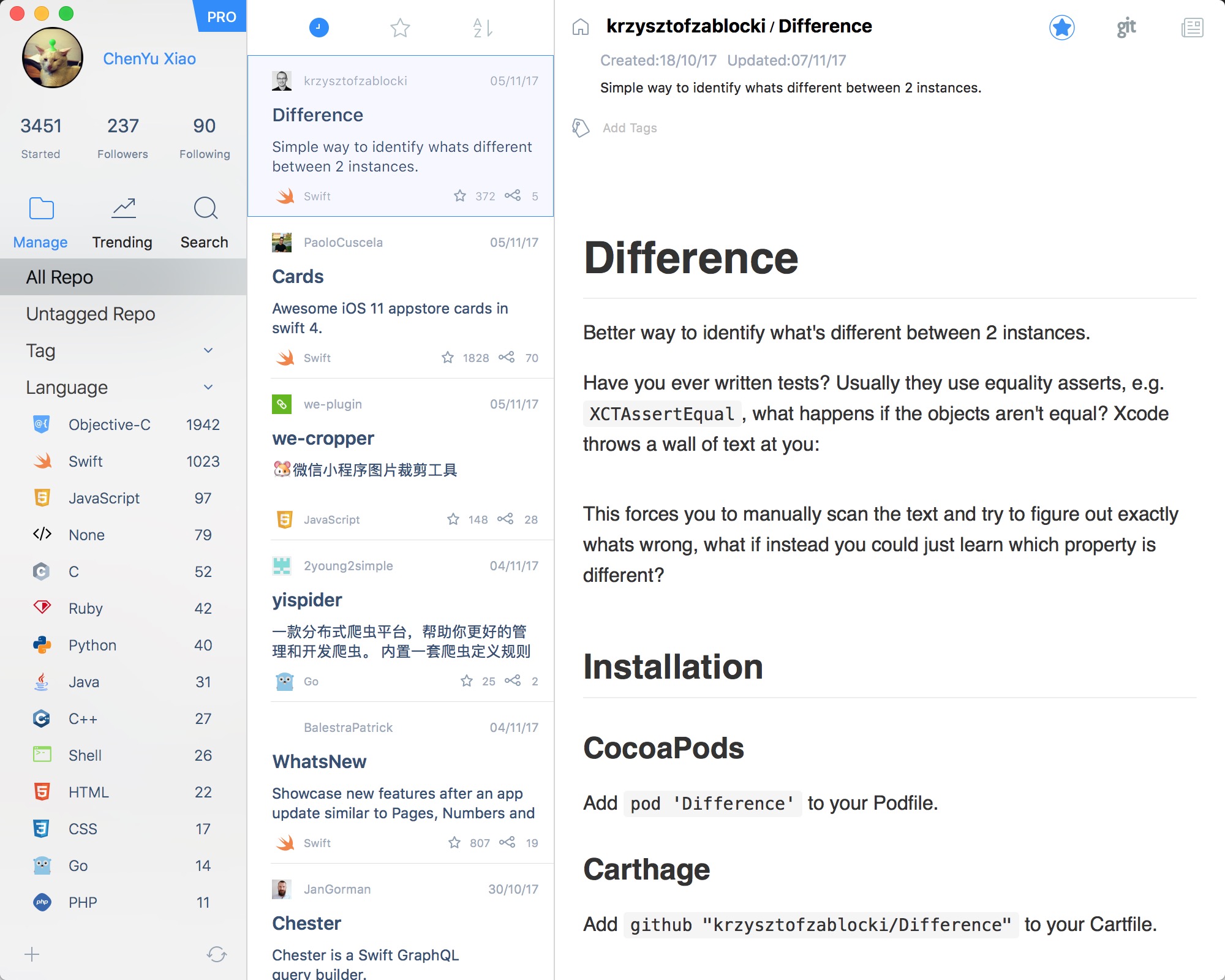Collapse the Language section chevron
1225x980 pixels.
tap(208, 387)
